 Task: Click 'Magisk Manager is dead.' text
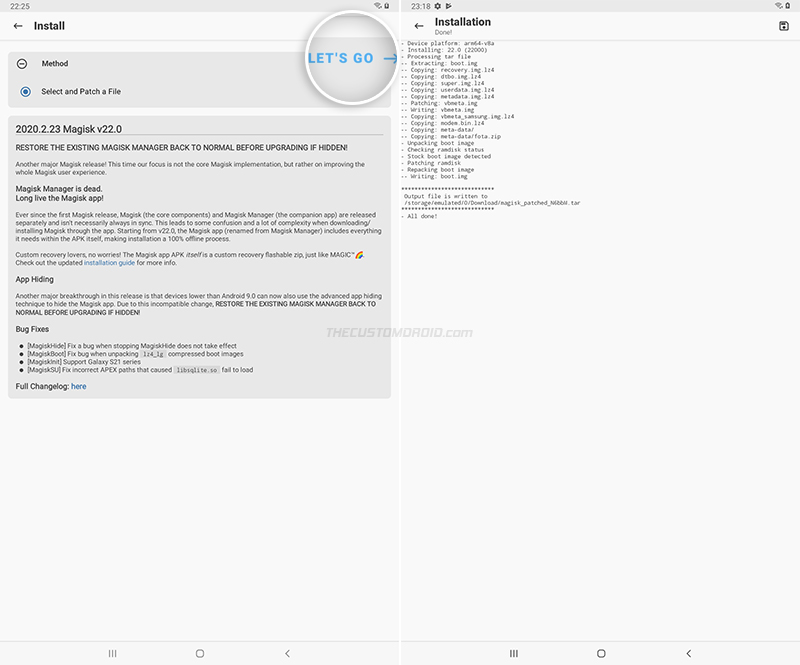pyautogui.click(x=59, y=189)
